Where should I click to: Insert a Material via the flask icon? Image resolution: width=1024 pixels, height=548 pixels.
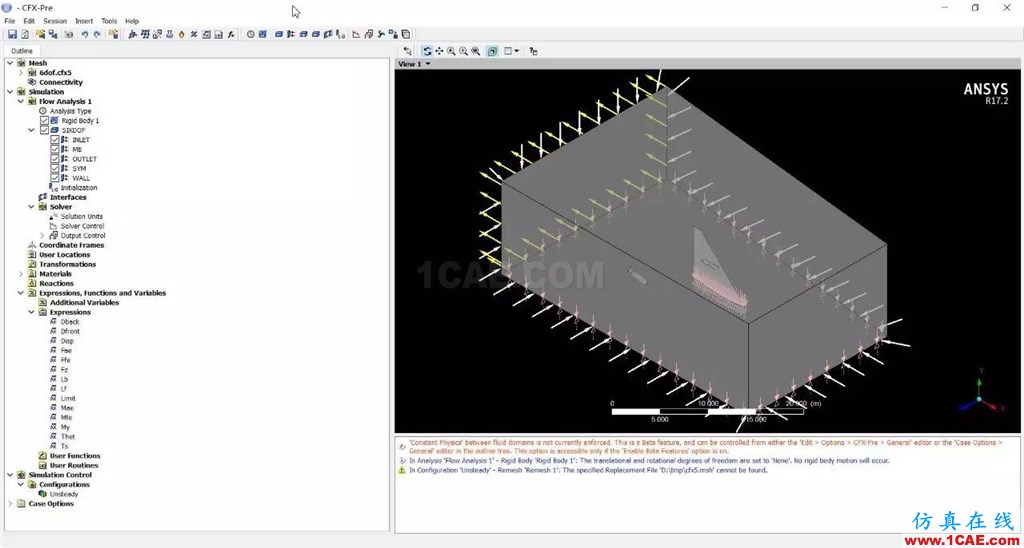170,34
